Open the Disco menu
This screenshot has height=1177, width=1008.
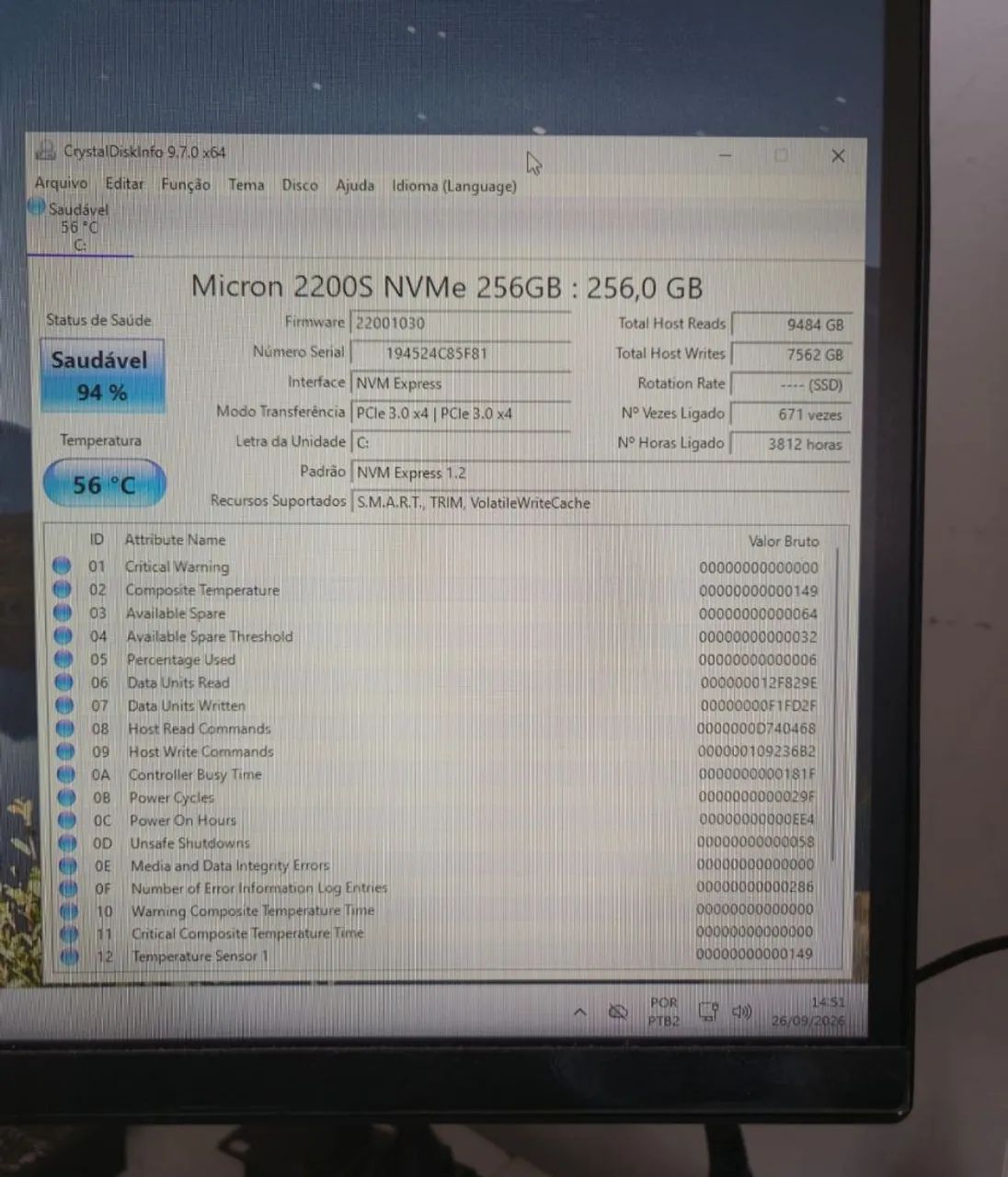pyautogui.click(x=300, y=185)
